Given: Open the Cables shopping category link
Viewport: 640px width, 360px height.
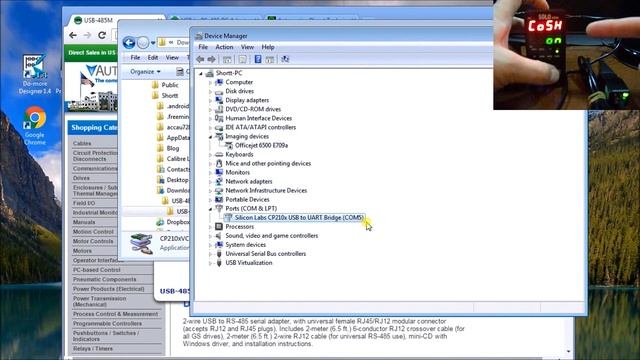Looking at the screenshot, I should [x=82, y=144].
